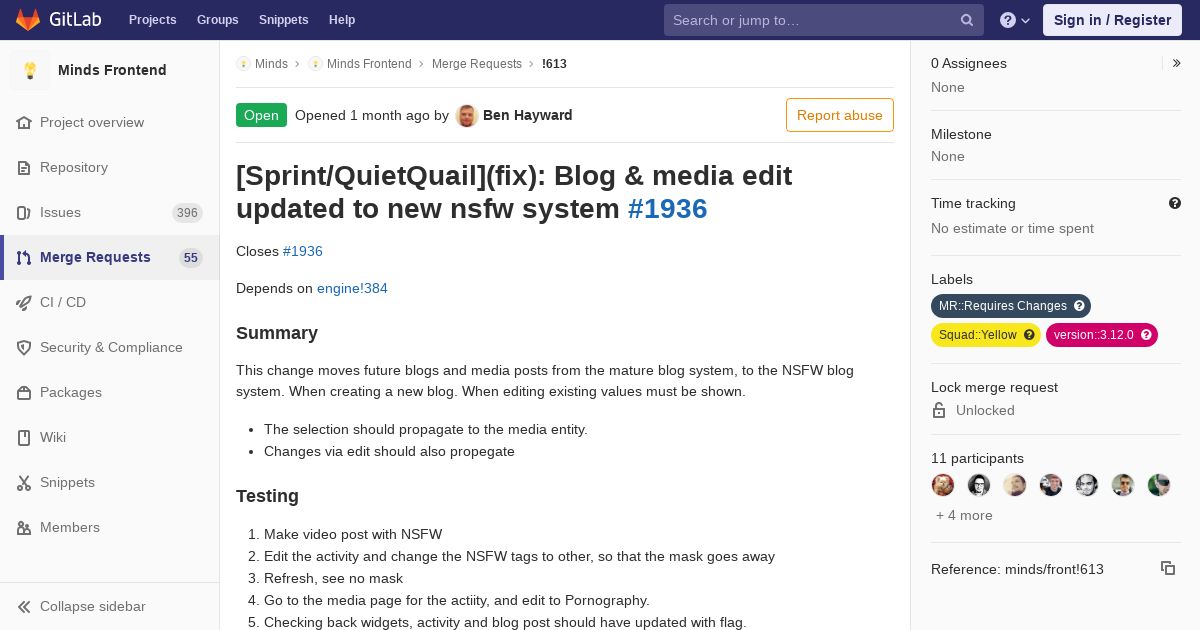
Task: Click Collapse sidebar text
Action: click(x=93, y=606)
